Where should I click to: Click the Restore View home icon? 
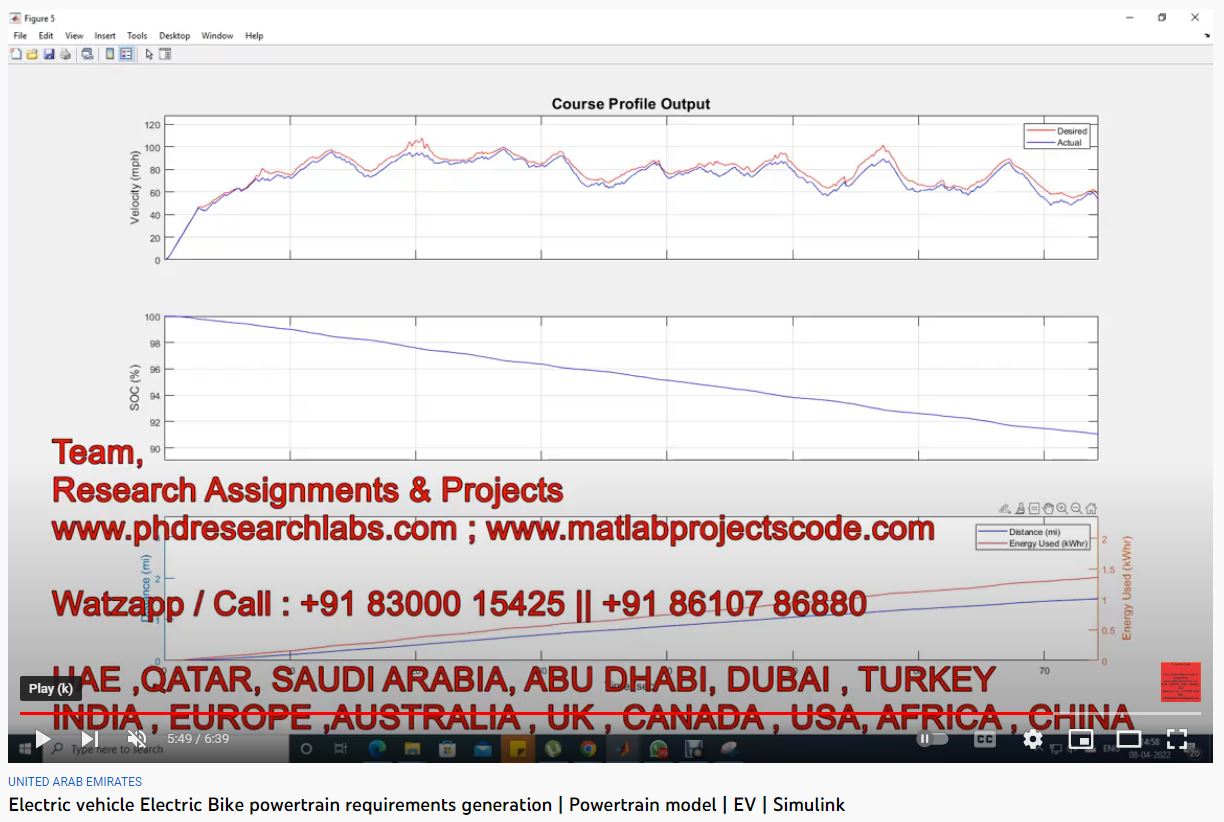pos(1091,508)
